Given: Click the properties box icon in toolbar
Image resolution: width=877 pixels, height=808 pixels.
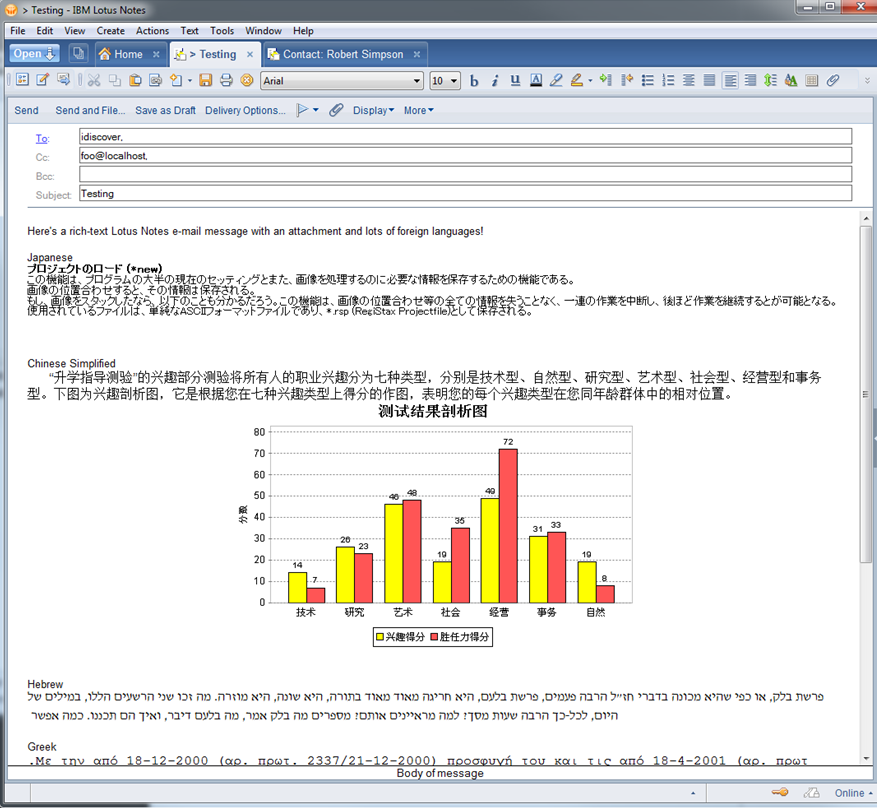Looking at the screenshot, I should coord(22,80).
